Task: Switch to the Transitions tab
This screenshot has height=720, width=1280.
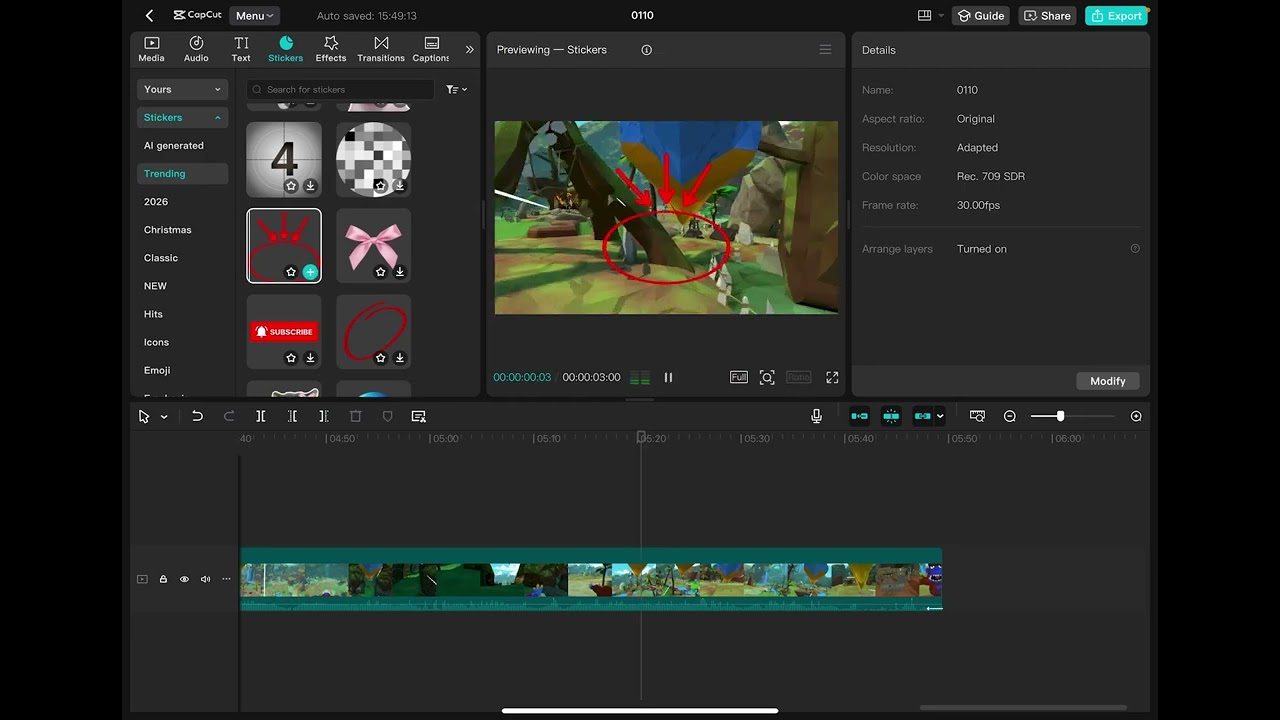Action: pos(381,49)
